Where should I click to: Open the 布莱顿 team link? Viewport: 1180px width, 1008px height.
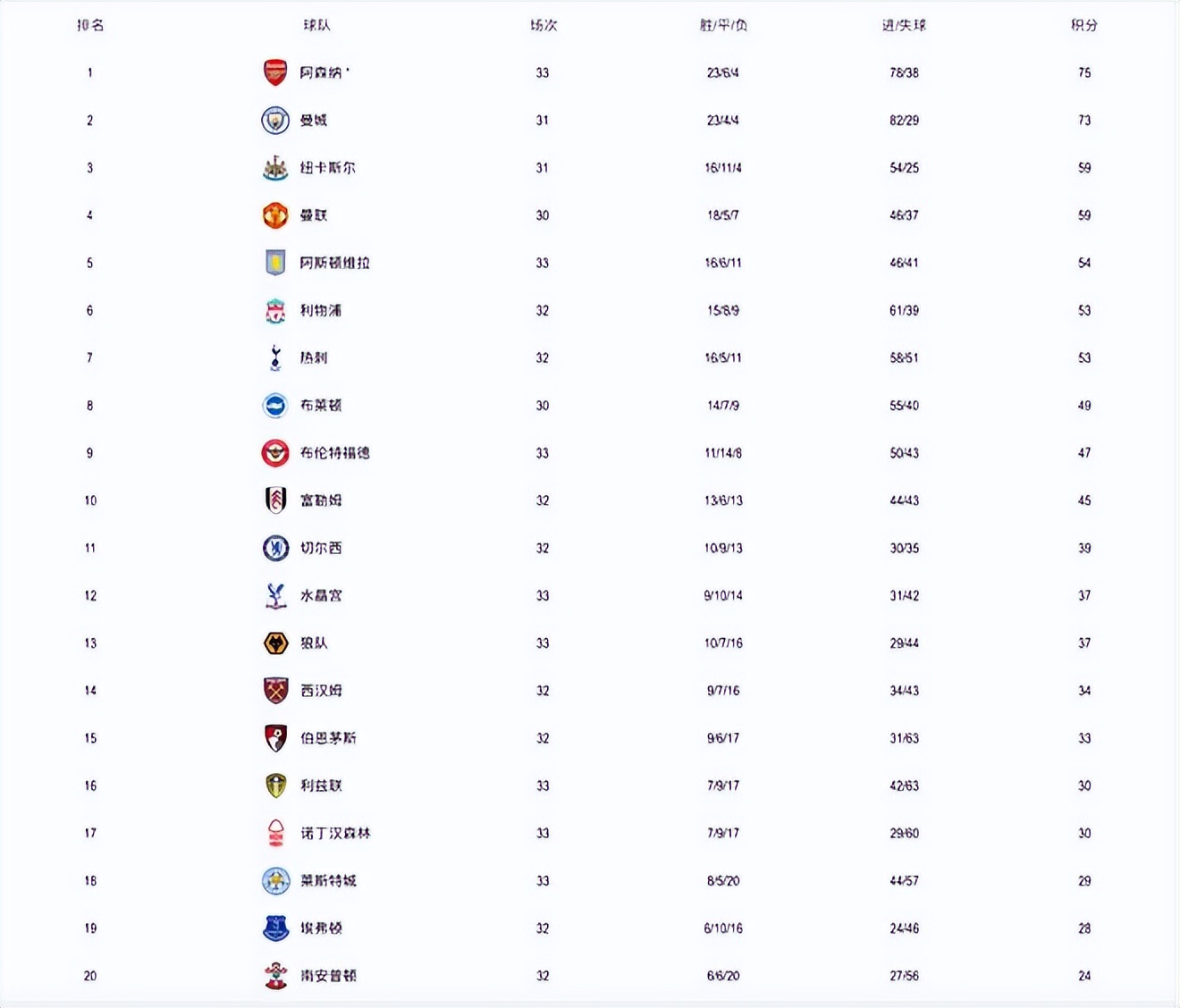pos(321,406)
